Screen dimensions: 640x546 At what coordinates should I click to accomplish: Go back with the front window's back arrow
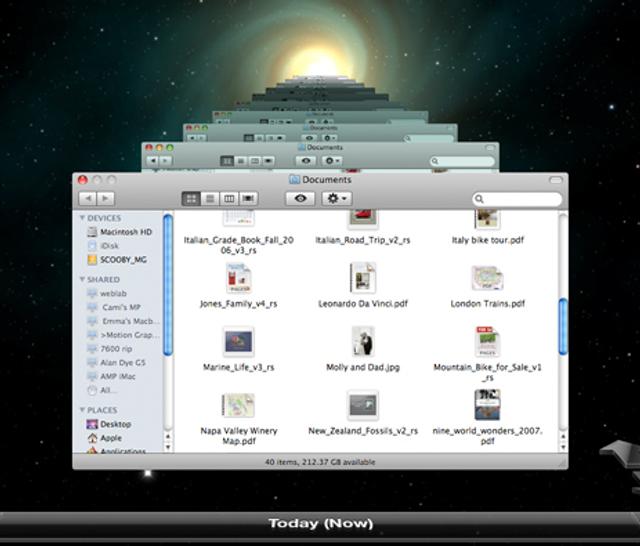pos(87,199)
